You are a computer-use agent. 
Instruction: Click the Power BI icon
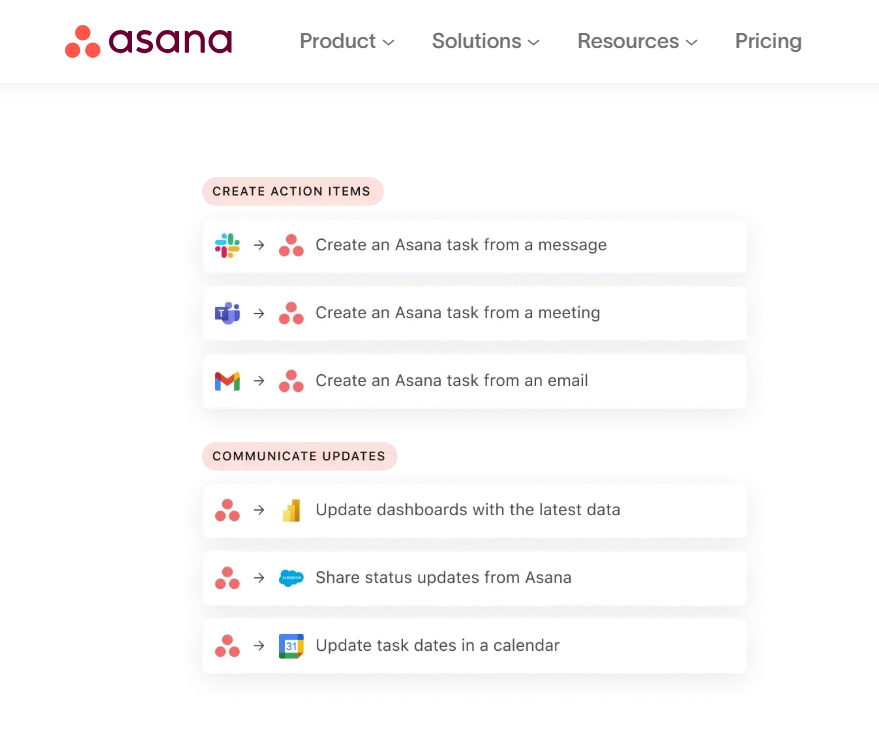click(x=291, y=510)
